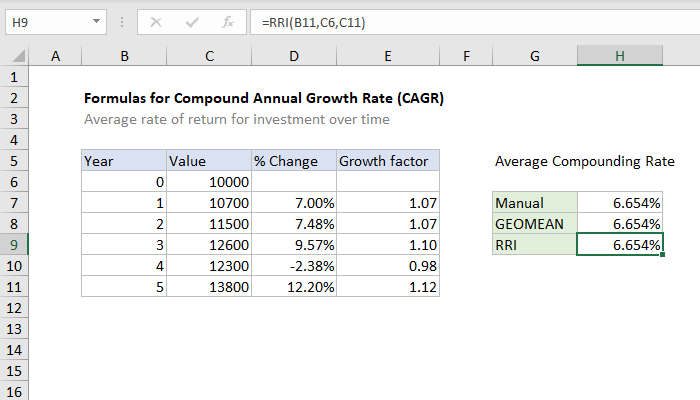Select row 11 header
The height and width of the screenshot is (400, 700).
(14, 287)
